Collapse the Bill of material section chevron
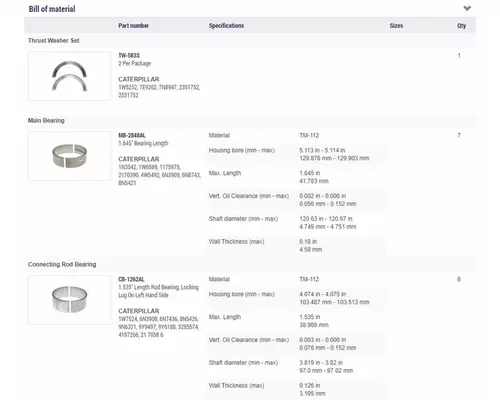500x400 pixels. (x=467, y=8)
